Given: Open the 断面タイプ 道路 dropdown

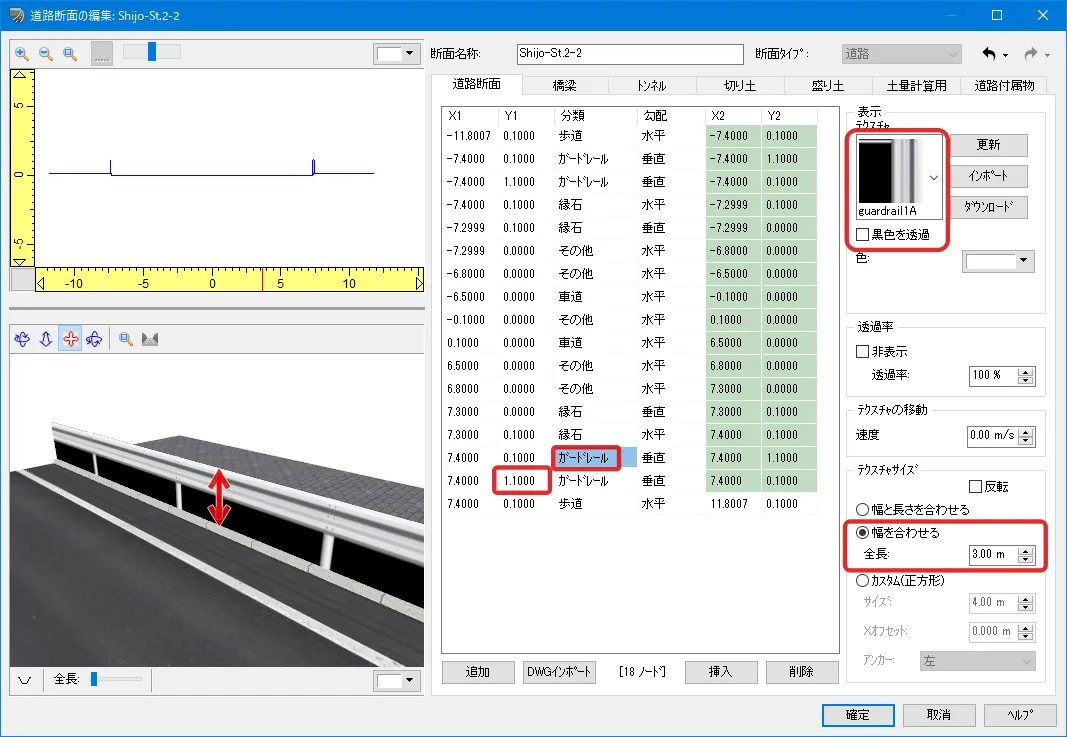Looking at the screenshot, I should pos(901,53).
